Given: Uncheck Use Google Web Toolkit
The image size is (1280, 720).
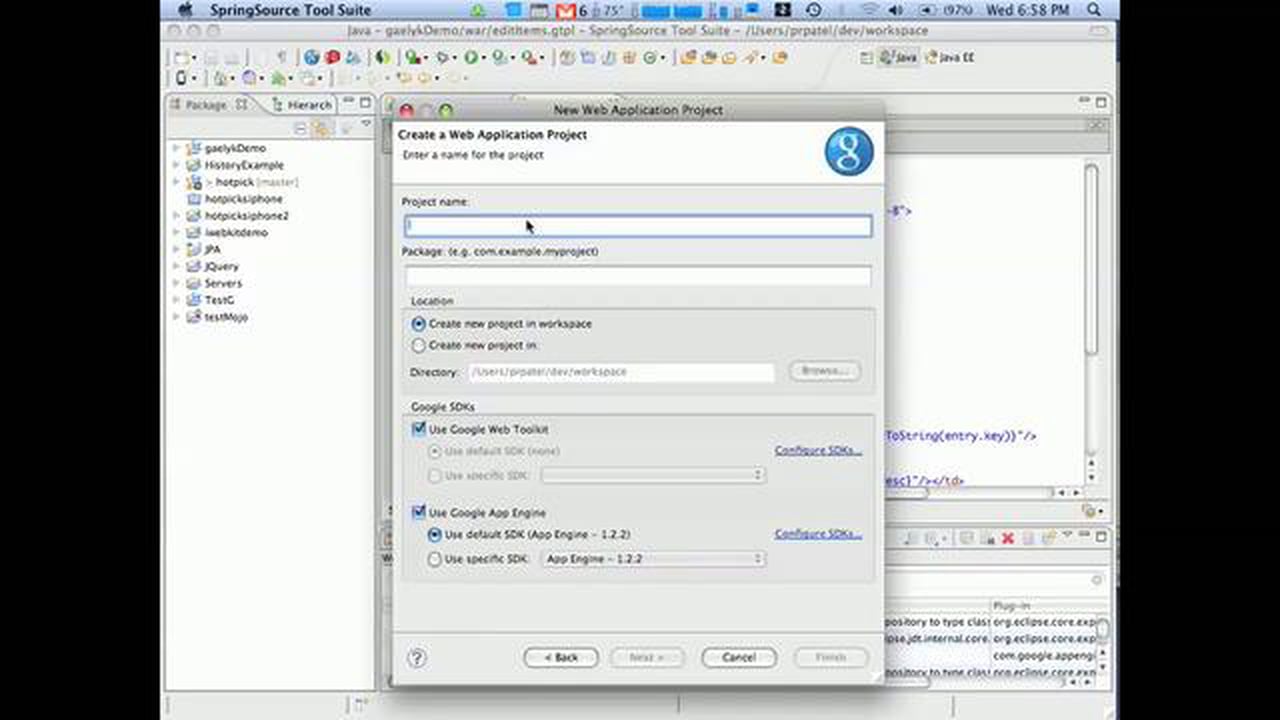Looking at the screenshot, I should pyautogui.click(x=418, y=428).
